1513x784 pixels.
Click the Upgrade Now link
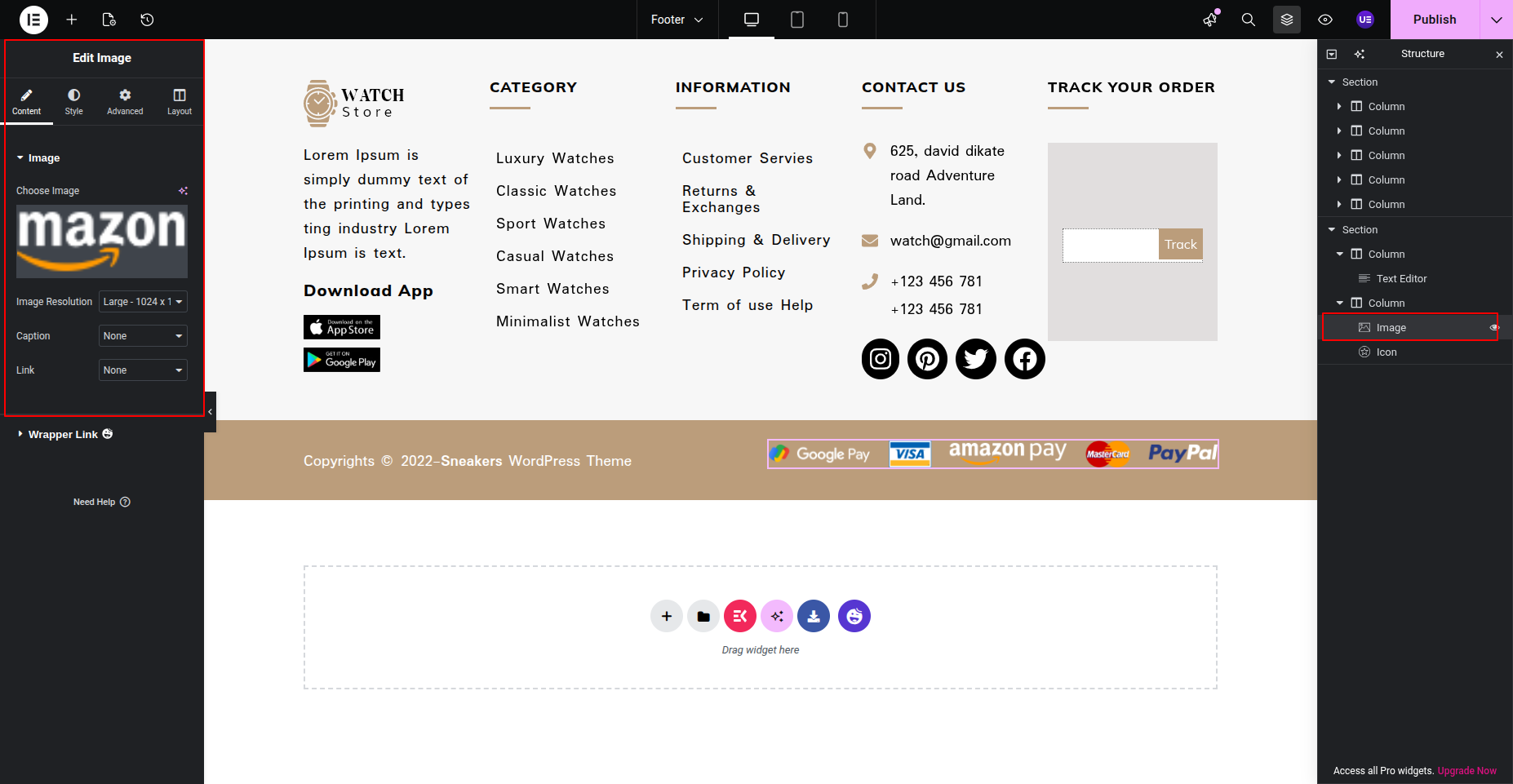(1466, 770)
